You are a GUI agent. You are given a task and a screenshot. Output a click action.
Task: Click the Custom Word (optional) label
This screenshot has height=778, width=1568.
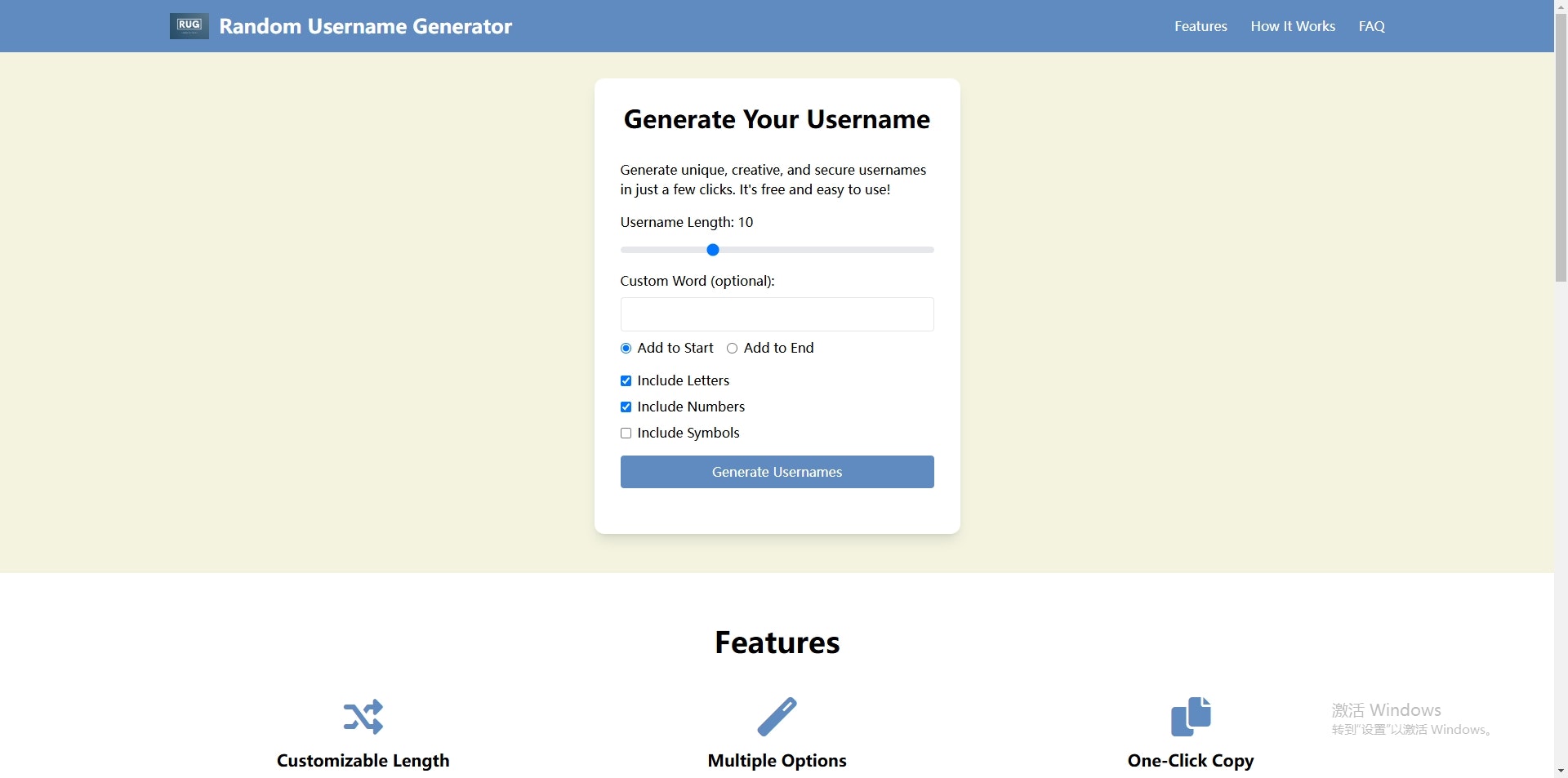click(697, 281)
